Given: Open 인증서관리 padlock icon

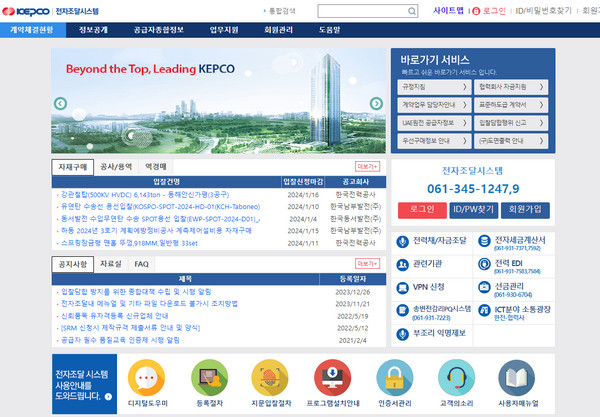Looking at the screenshot, I should [x=395, y=378].
